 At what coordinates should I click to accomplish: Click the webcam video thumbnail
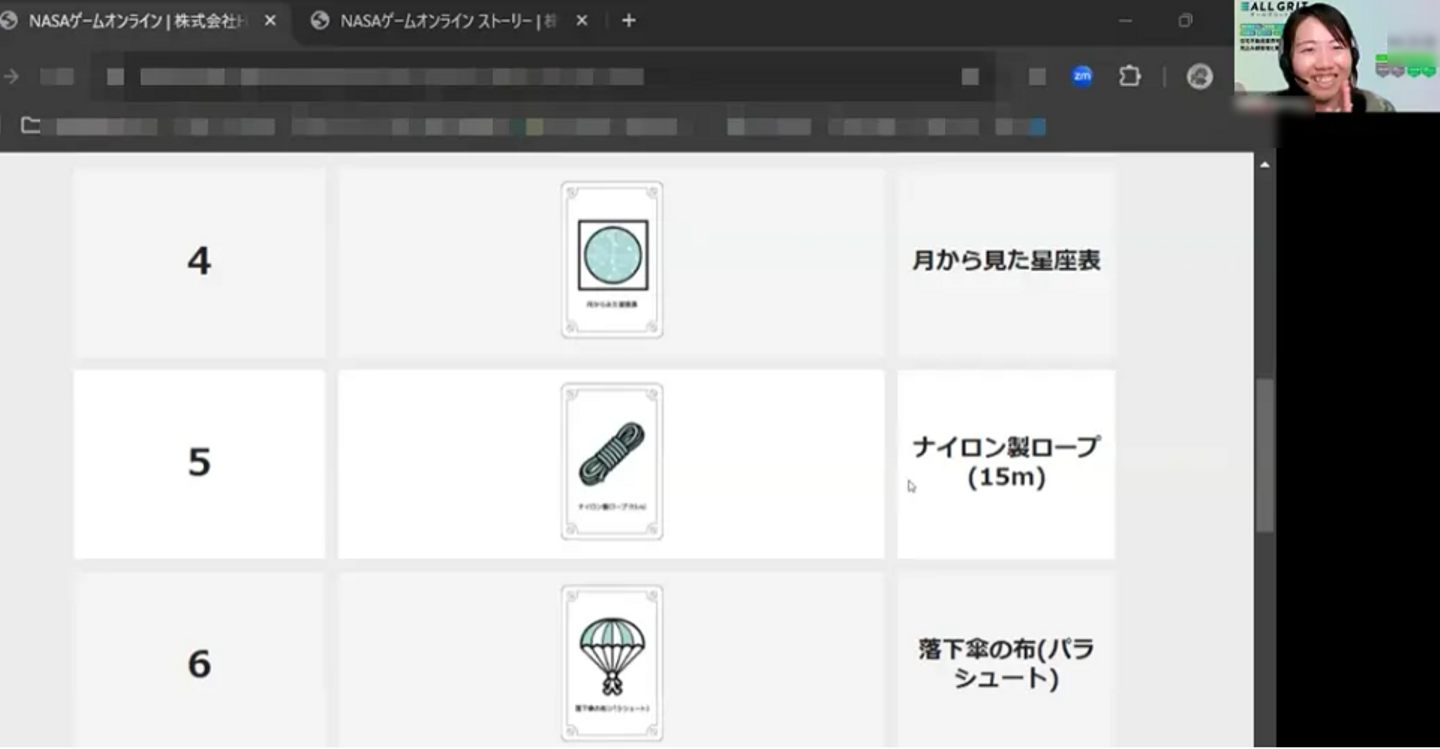tap(1337, 56)
